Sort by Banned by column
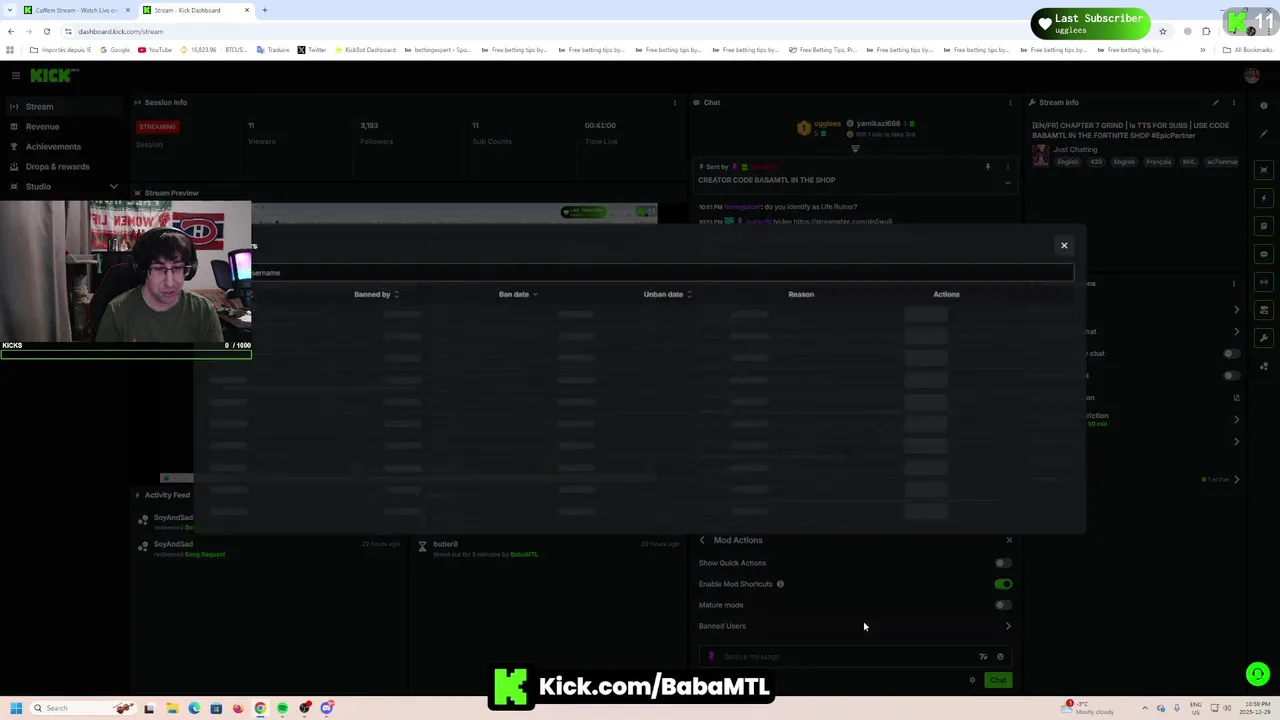1280x720 pixels. 377,294
